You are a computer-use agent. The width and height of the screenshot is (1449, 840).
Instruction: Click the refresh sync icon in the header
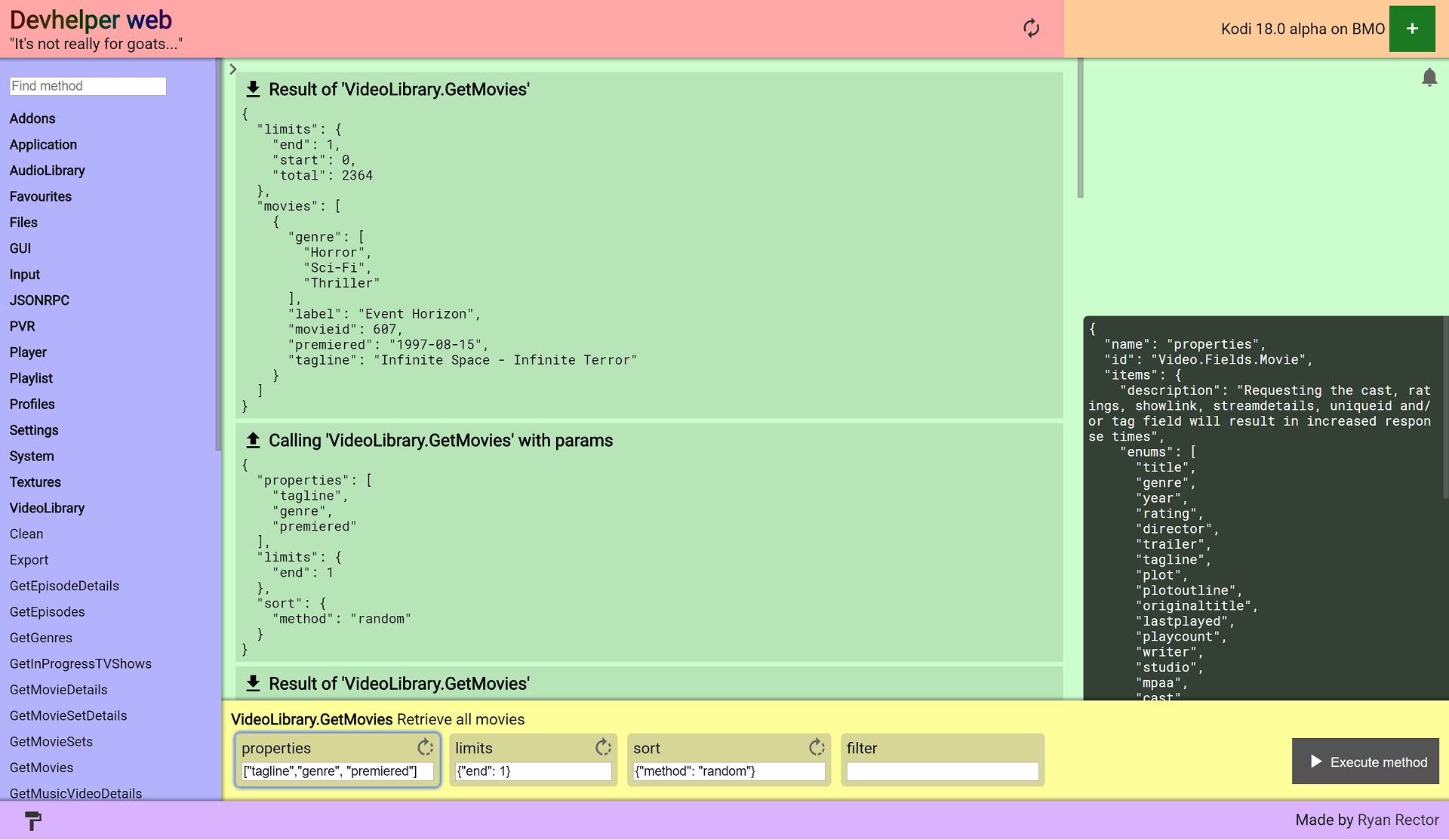(x=1031, y=29)
